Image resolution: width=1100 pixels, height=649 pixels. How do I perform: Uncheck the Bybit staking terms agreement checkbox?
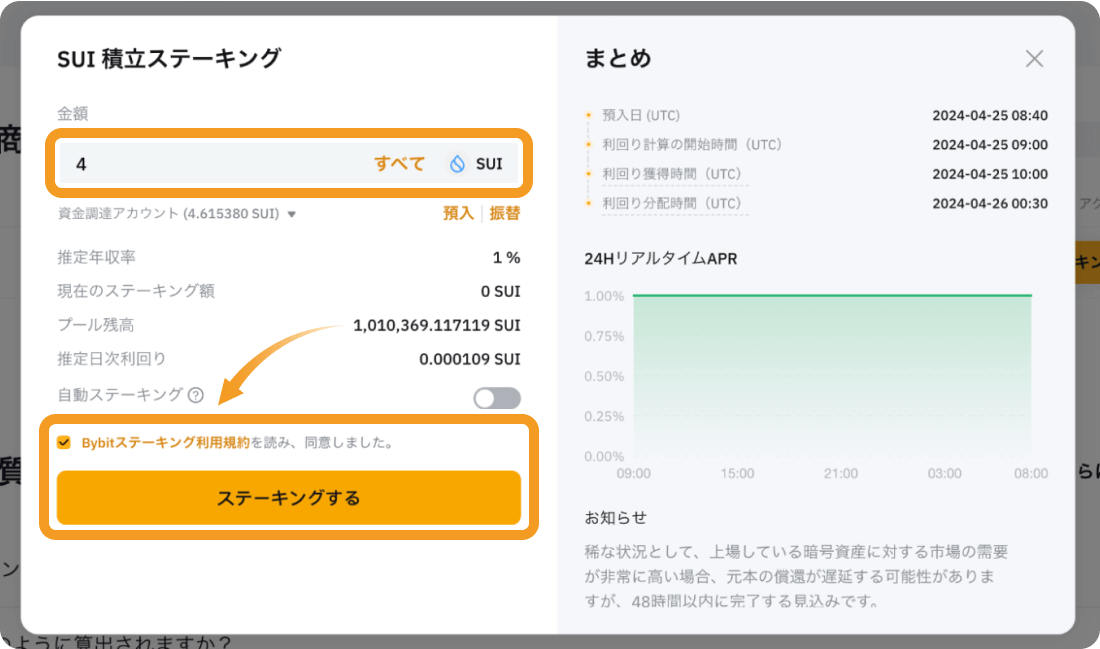(64, 442)
